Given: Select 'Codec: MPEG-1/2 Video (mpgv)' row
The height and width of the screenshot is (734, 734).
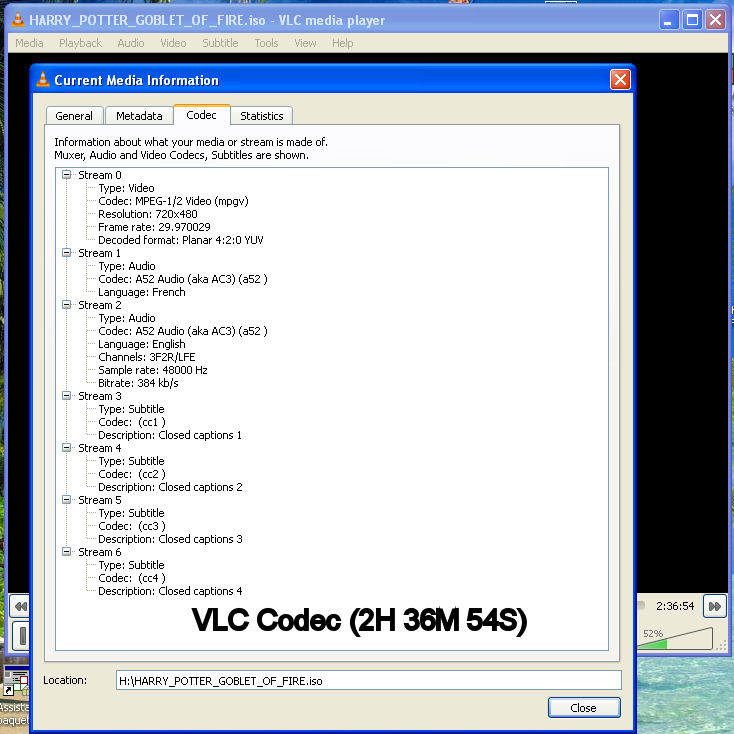Looking at the screenshot, I should tap(173, 201).
